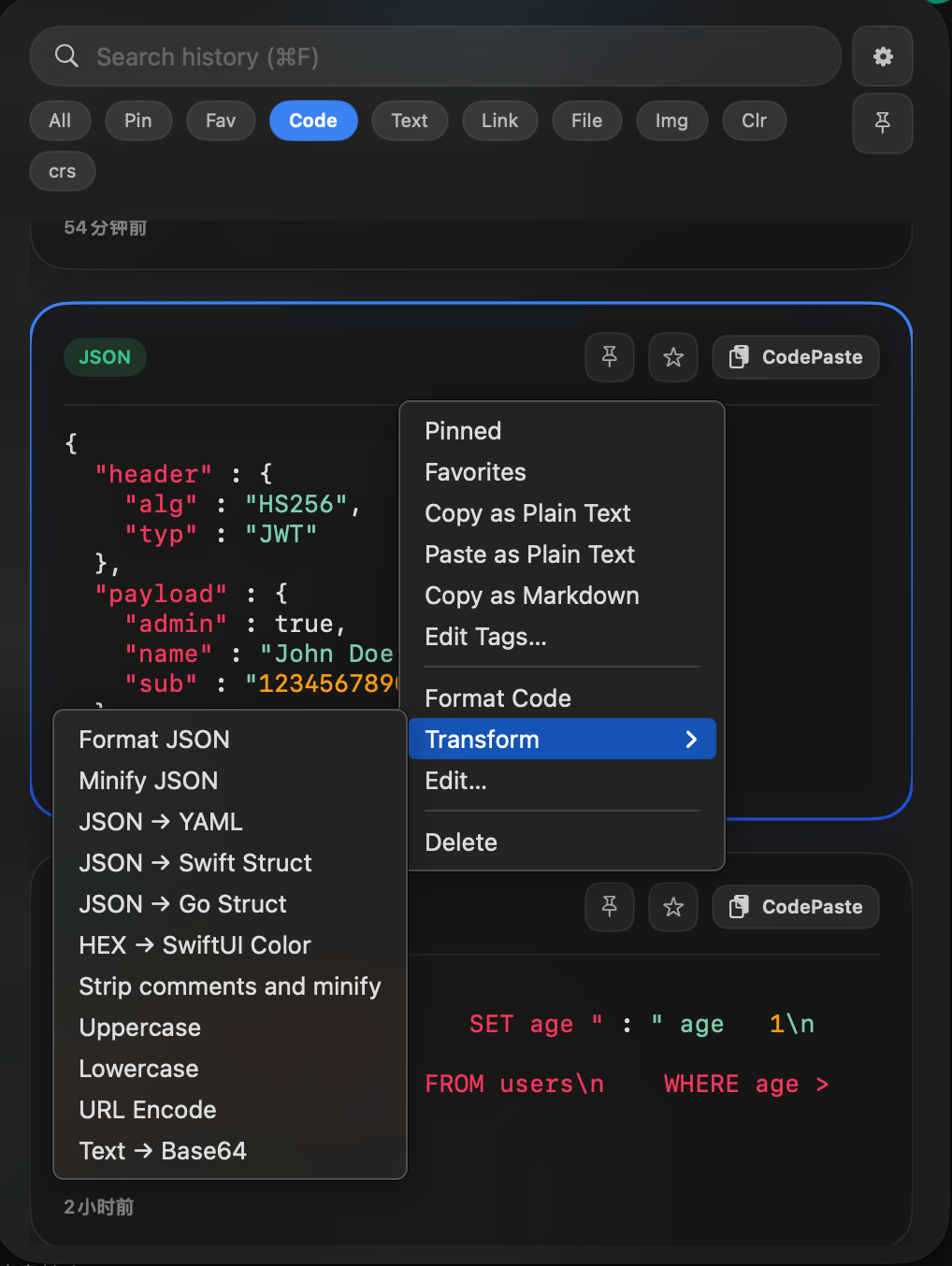This screenshot has height=1266, width=952.
Task: Choose JSON → YAML from Transform menu
Action: tap(160, 822)
